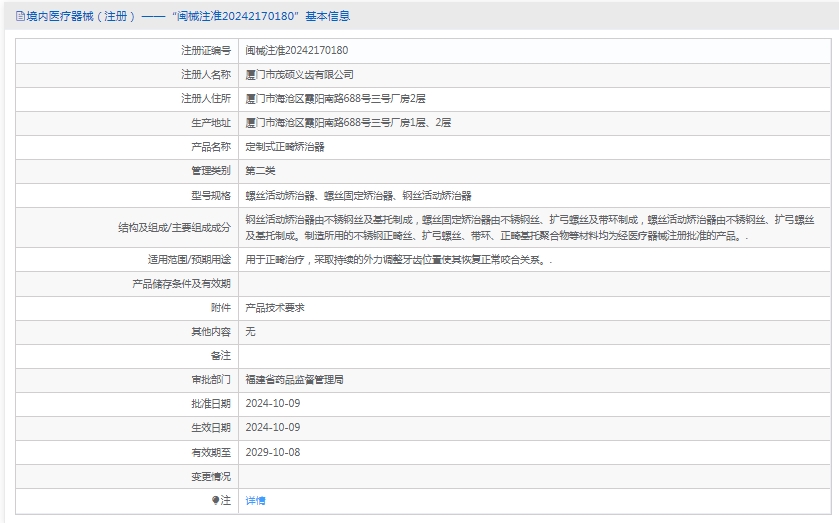Click expiry date 2029-10-08

(x=273, y=452)
